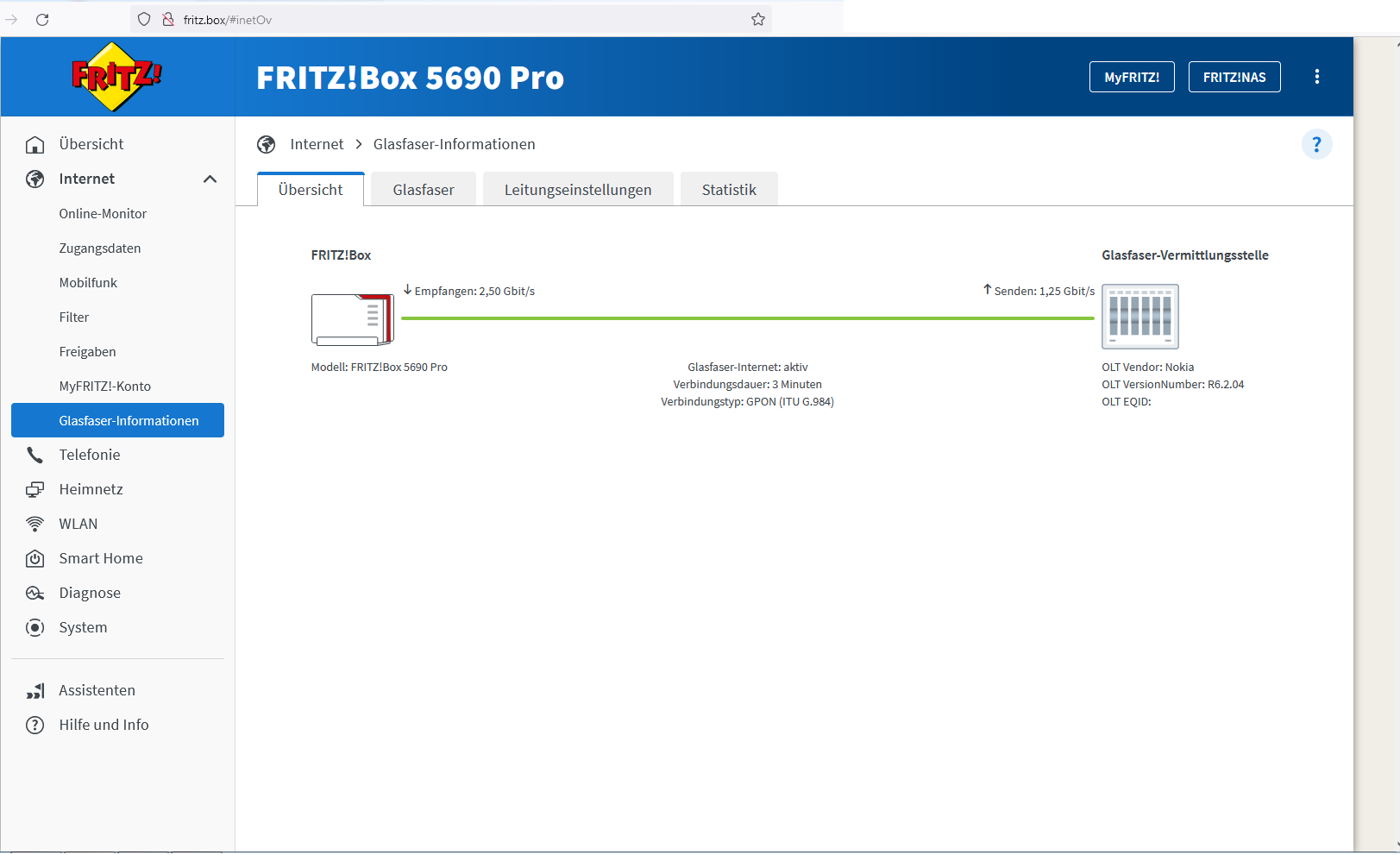Open the Heimnetz section
1400x855 pixels.
coord(91,489)
